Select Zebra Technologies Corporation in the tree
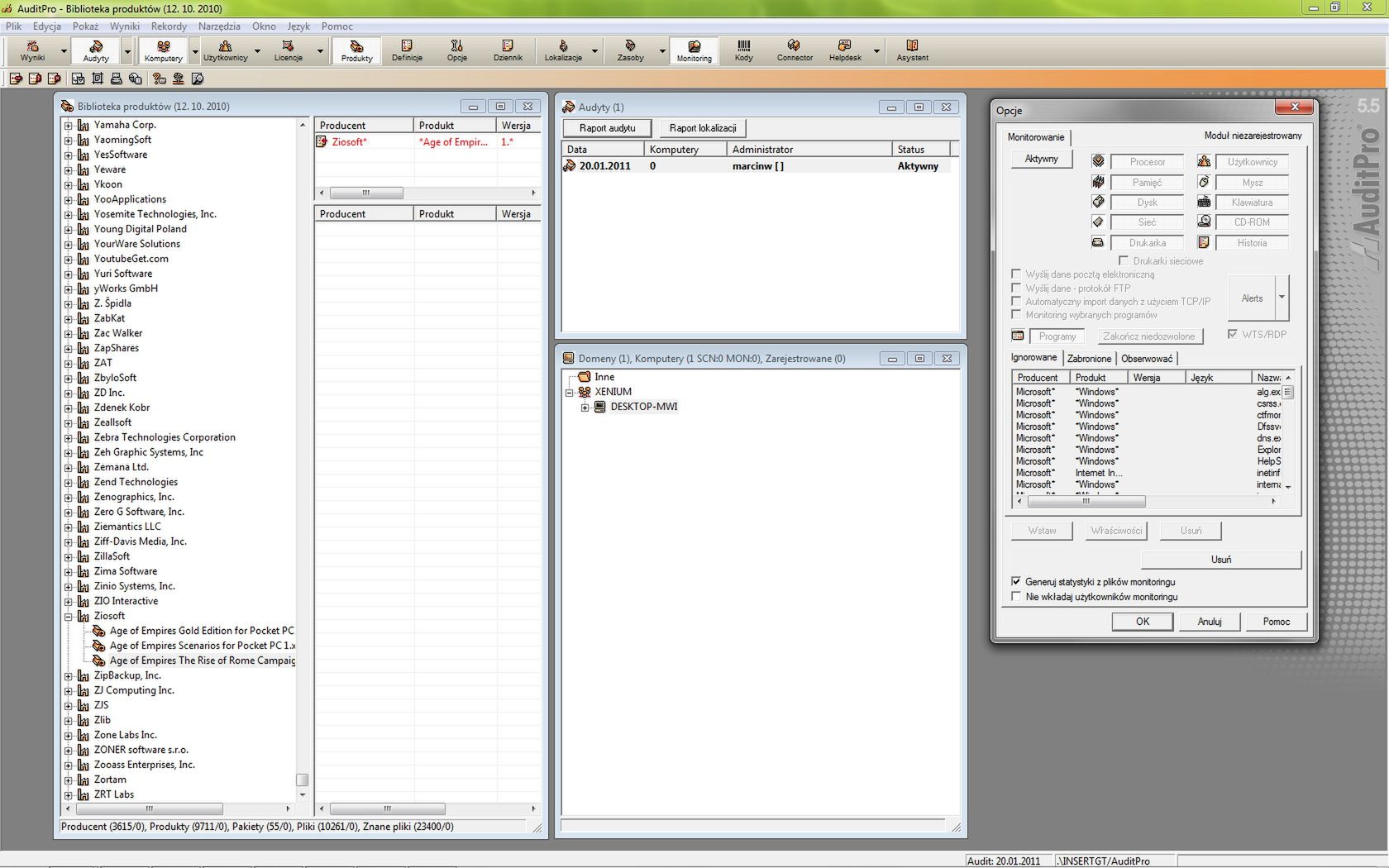Screen dimensions: 1389x868 pos(165,437)
